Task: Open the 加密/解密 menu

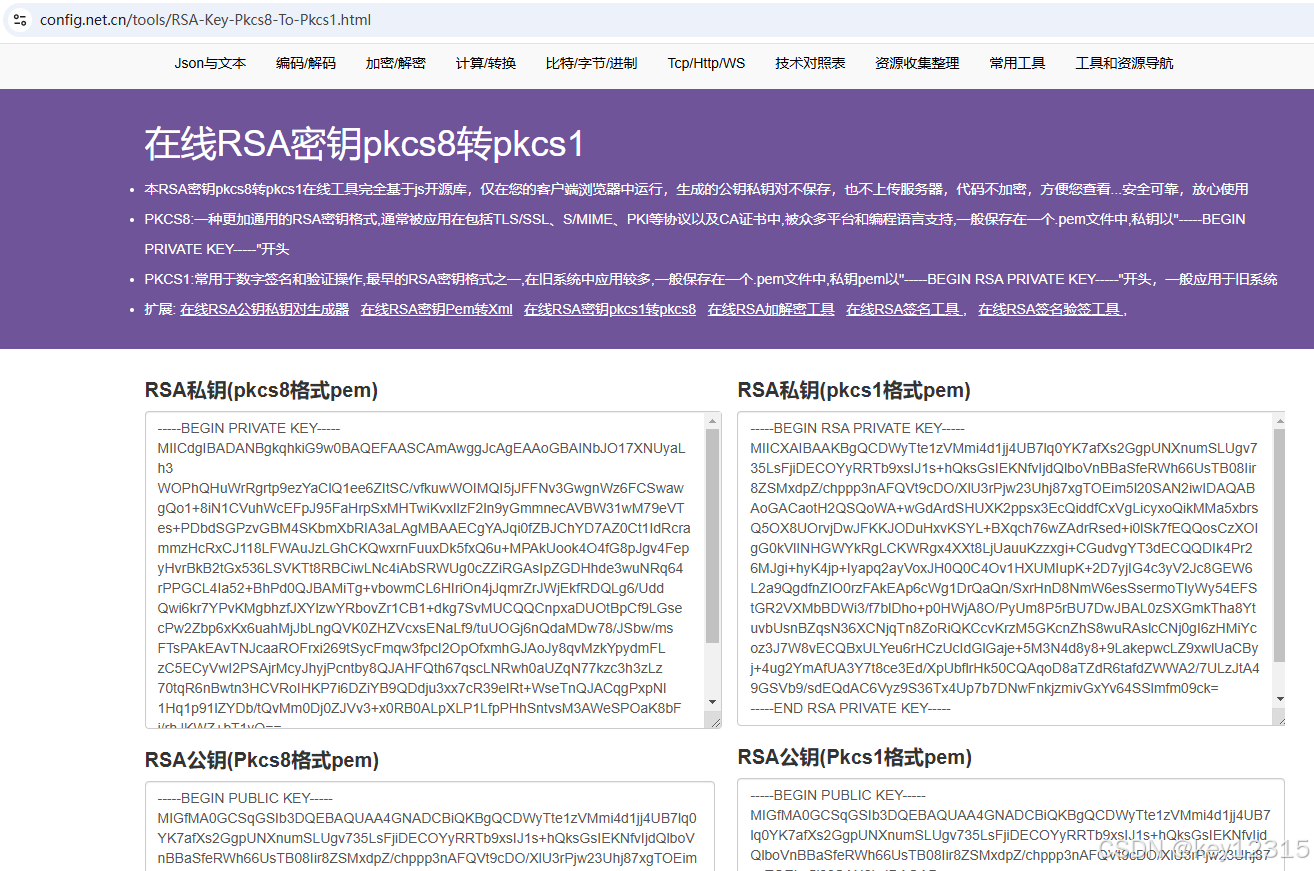Action: pos(396,62)
